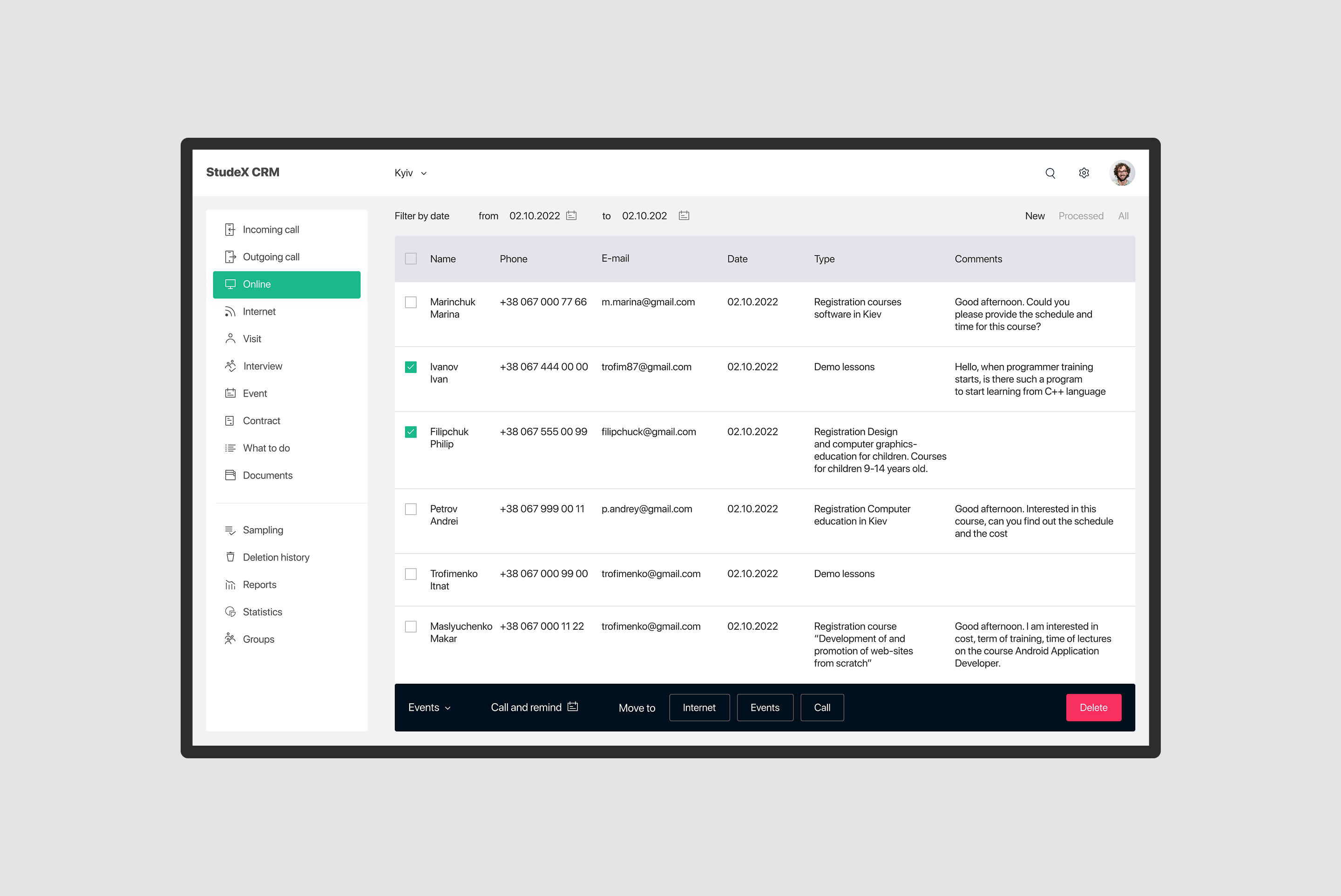Viewport: 1341px width, 896px height.
Task: Click the Event calendar icon in sidebar
Action: pyautogui.click(x=230, y=394)
